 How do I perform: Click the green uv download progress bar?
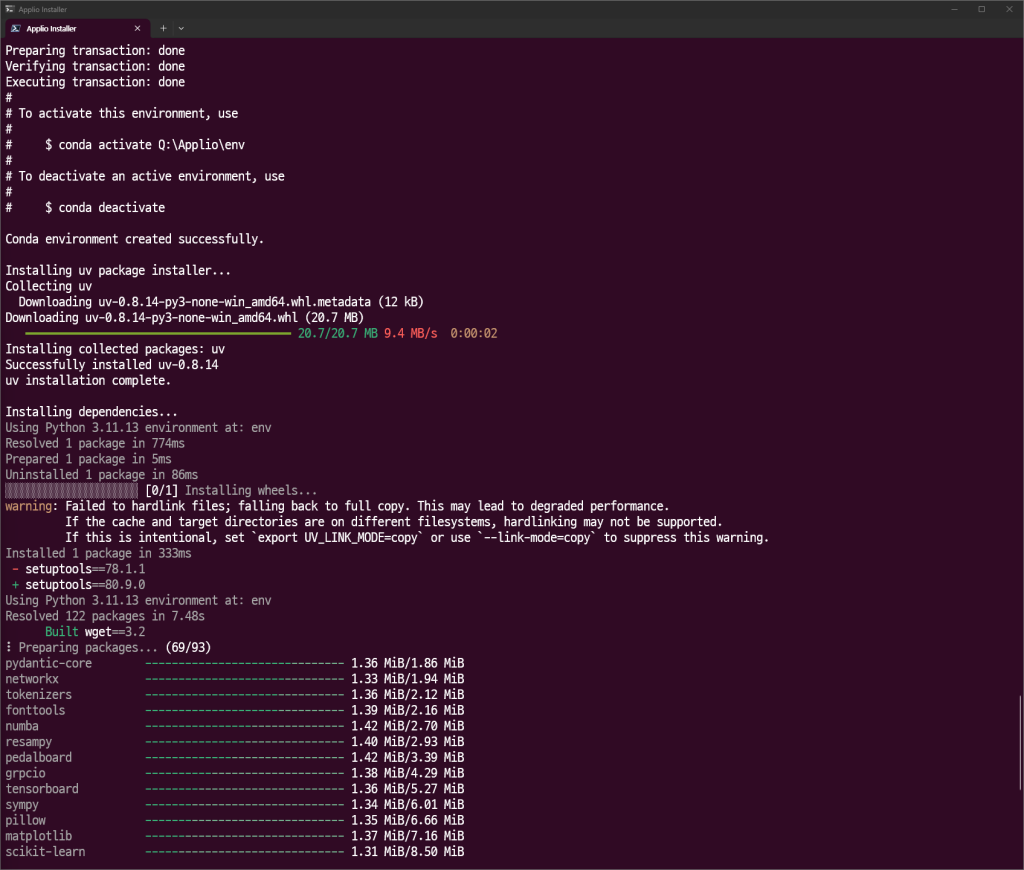pyautogui.click(x=158, y=333)
